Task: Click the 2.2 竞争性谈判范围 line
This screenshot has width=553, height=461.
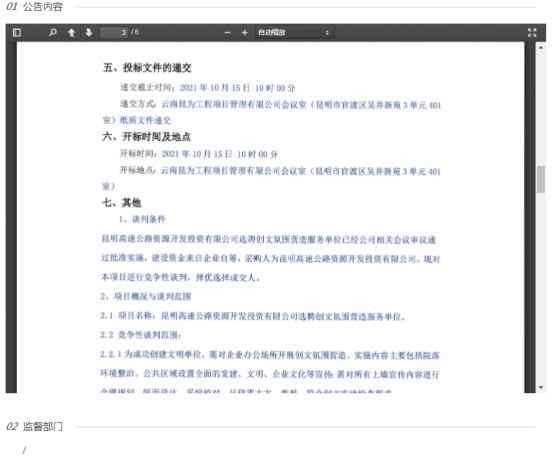Action: click(140, 335)
